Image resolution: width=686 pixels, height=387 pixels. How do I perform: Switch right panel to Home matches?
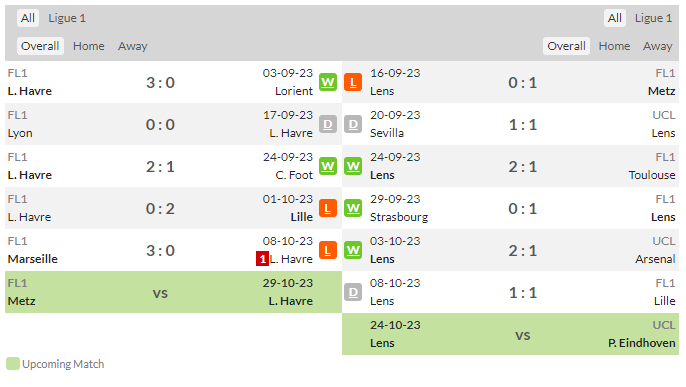click(x=614, y=46)
